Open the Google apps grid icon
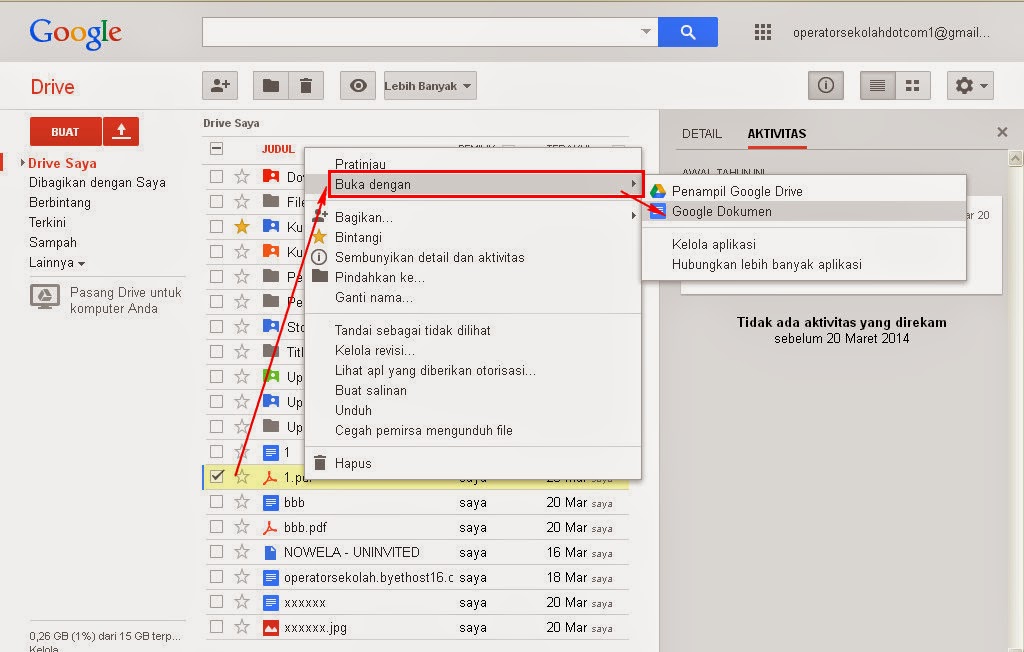The image size is (1024, 652). click(762, 31)
